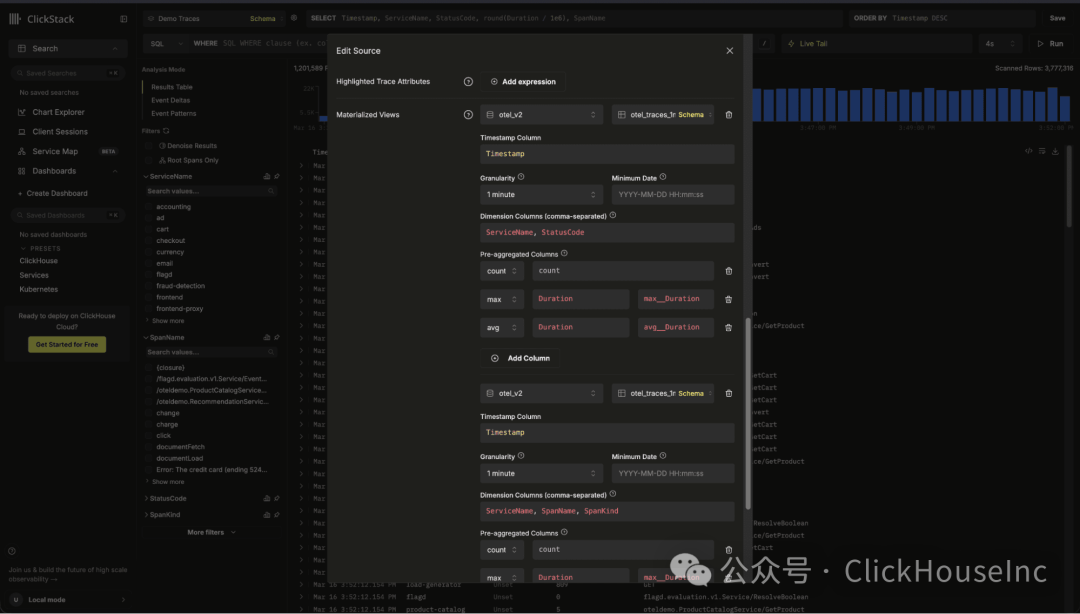
Task: Open help for Highlighted Trace Attributes
Action: tap(468, 82)
